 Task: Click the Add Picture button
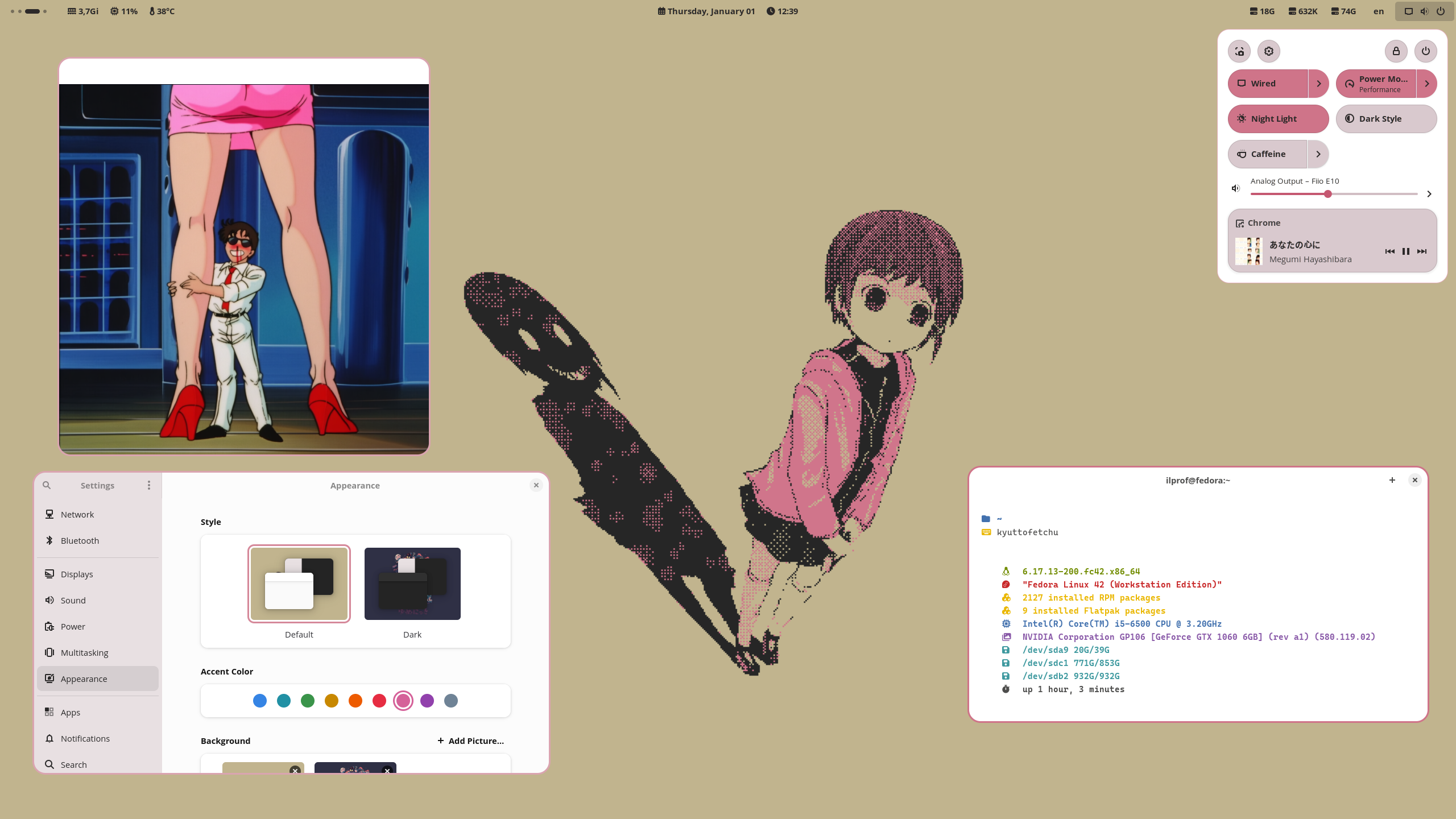pos(471,741)
